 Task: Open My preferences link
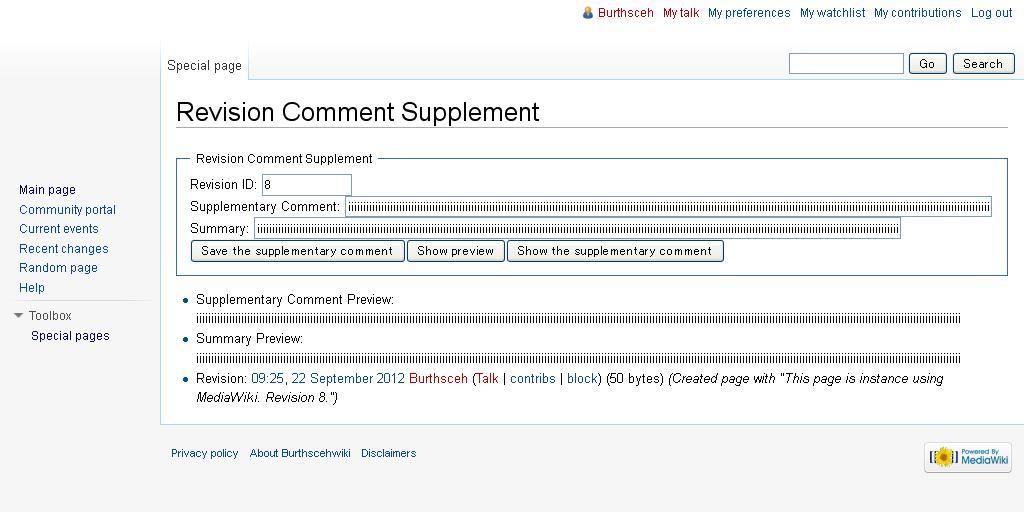[x=749, y=12]
